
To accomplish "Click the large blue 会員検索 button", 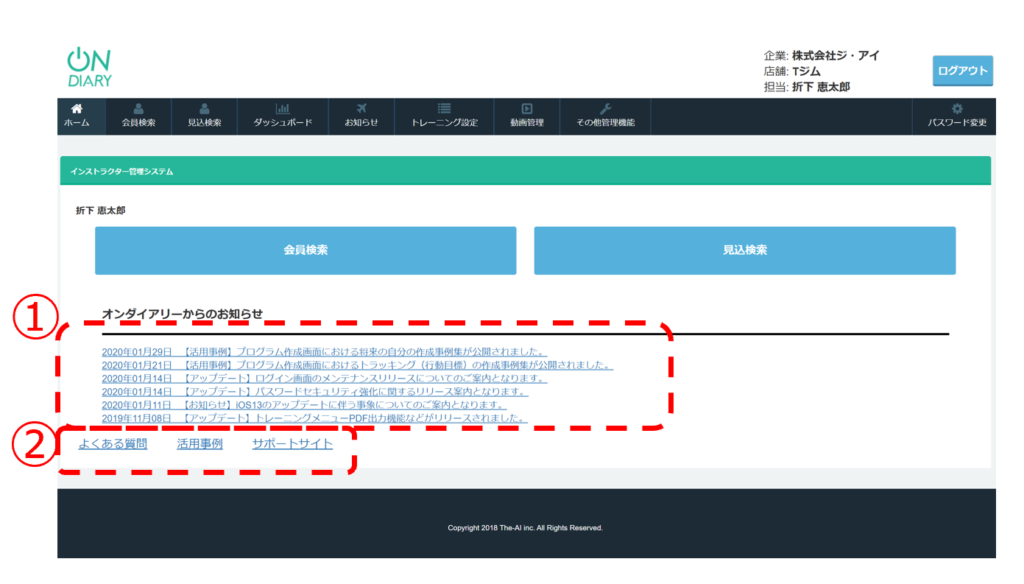I will pos(305,250).
